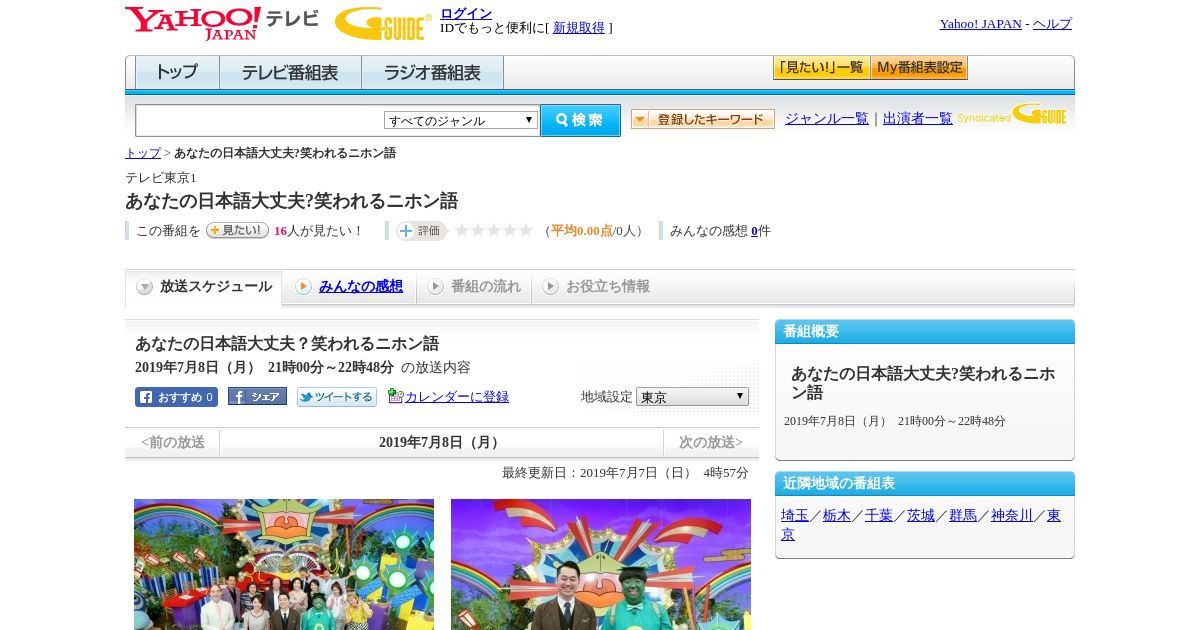The width and height of the screenshot is (1200, 630).
Task: Expand the 登録したキーワード dropdown
Action: coord(703,119)
